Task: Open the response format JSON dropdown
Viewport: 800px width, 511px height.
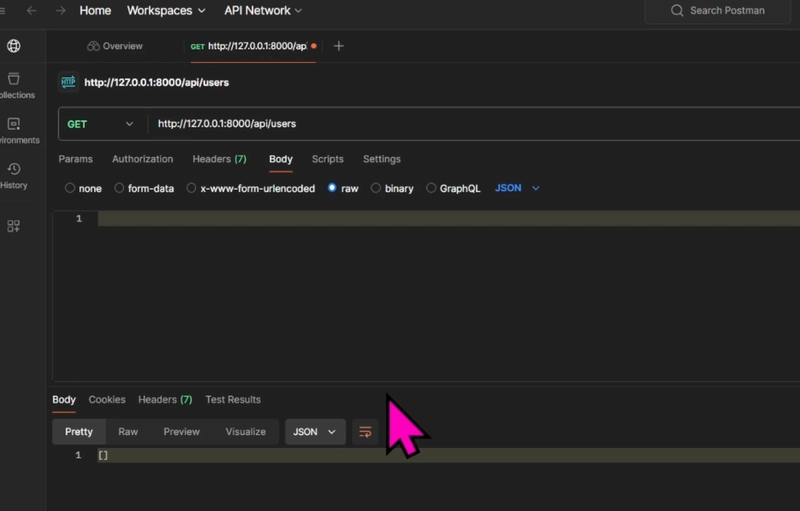Action: (315, 432)
